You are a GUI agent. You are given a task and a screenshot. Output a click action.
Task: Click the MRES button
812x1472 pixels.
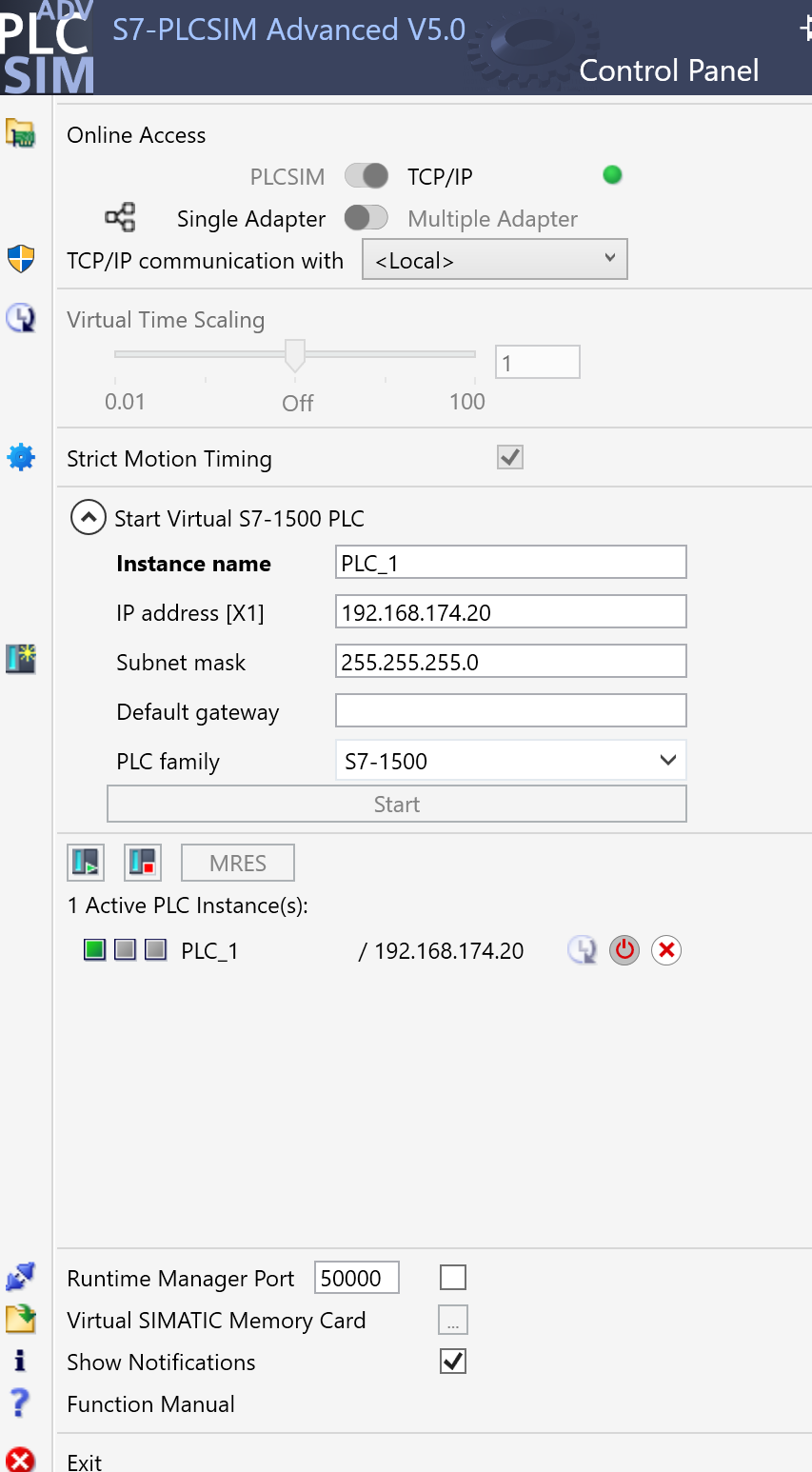coord(238,863)
